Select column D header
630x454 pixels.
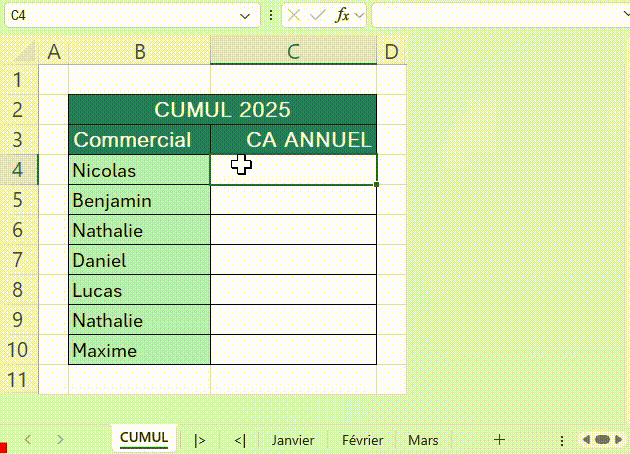(391, 51)
